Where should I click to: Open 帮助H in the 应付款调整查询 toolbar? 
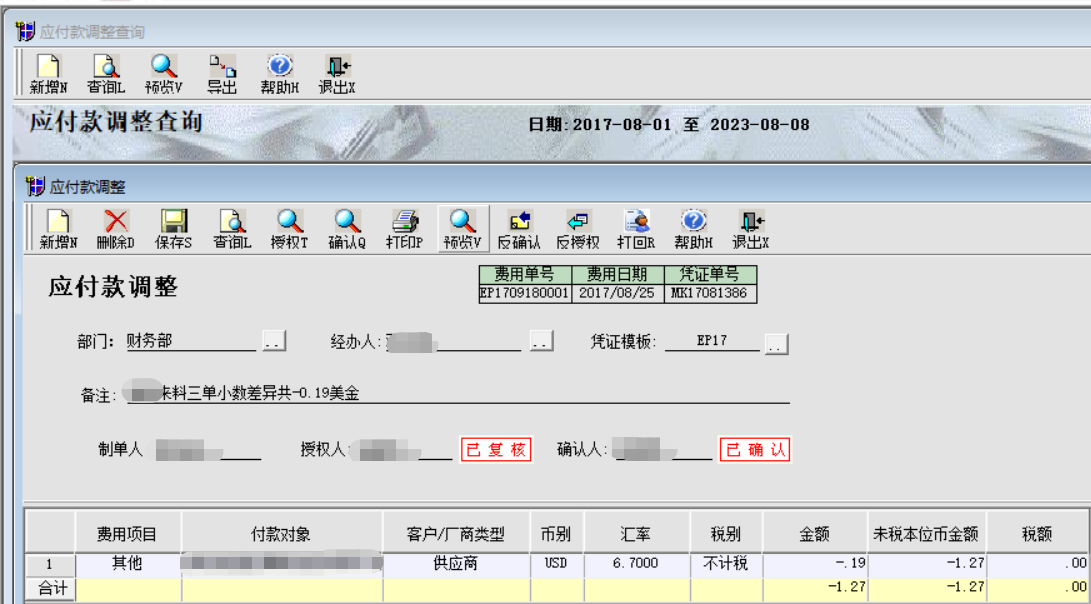[280, 74]
